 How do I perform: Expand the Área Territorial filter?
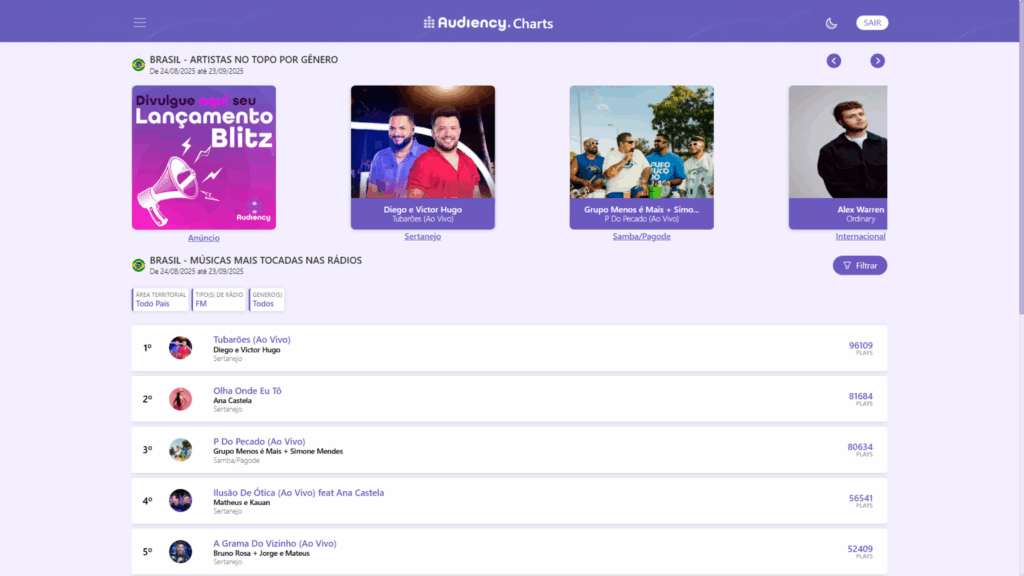(x=160, y=299)
